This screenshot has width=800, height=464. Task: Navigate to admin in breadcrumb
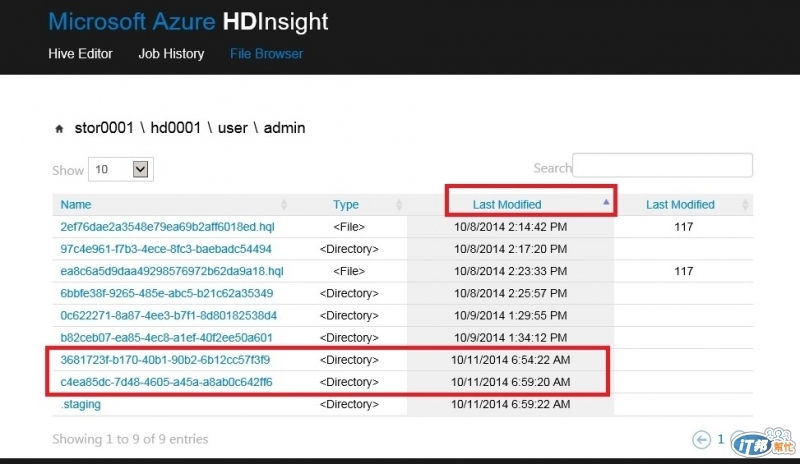coord(284,128)
